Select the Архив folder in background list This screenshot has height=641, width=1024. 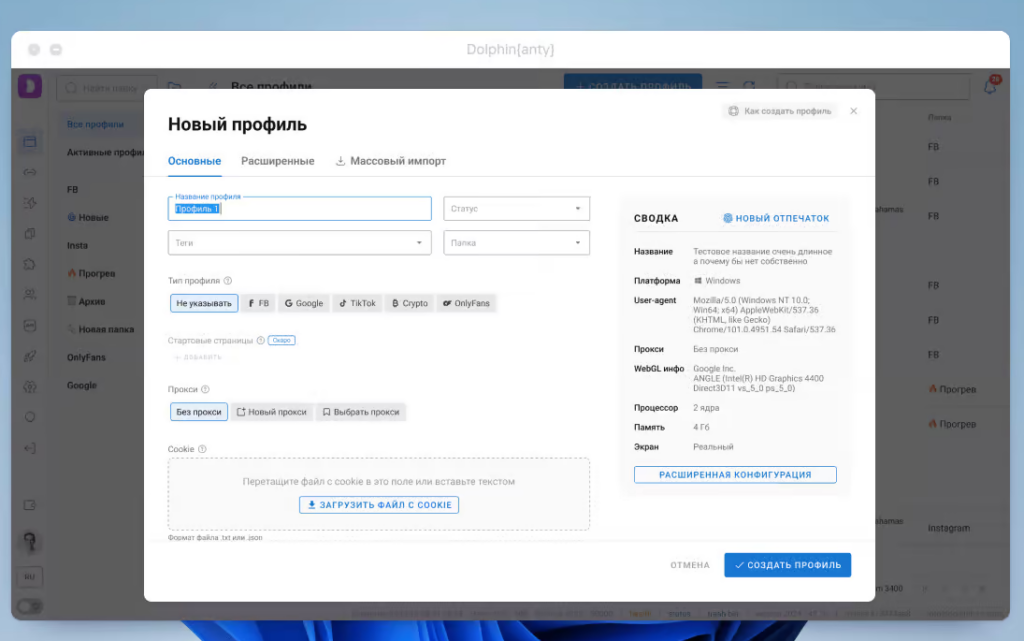(x=86, y=302)
